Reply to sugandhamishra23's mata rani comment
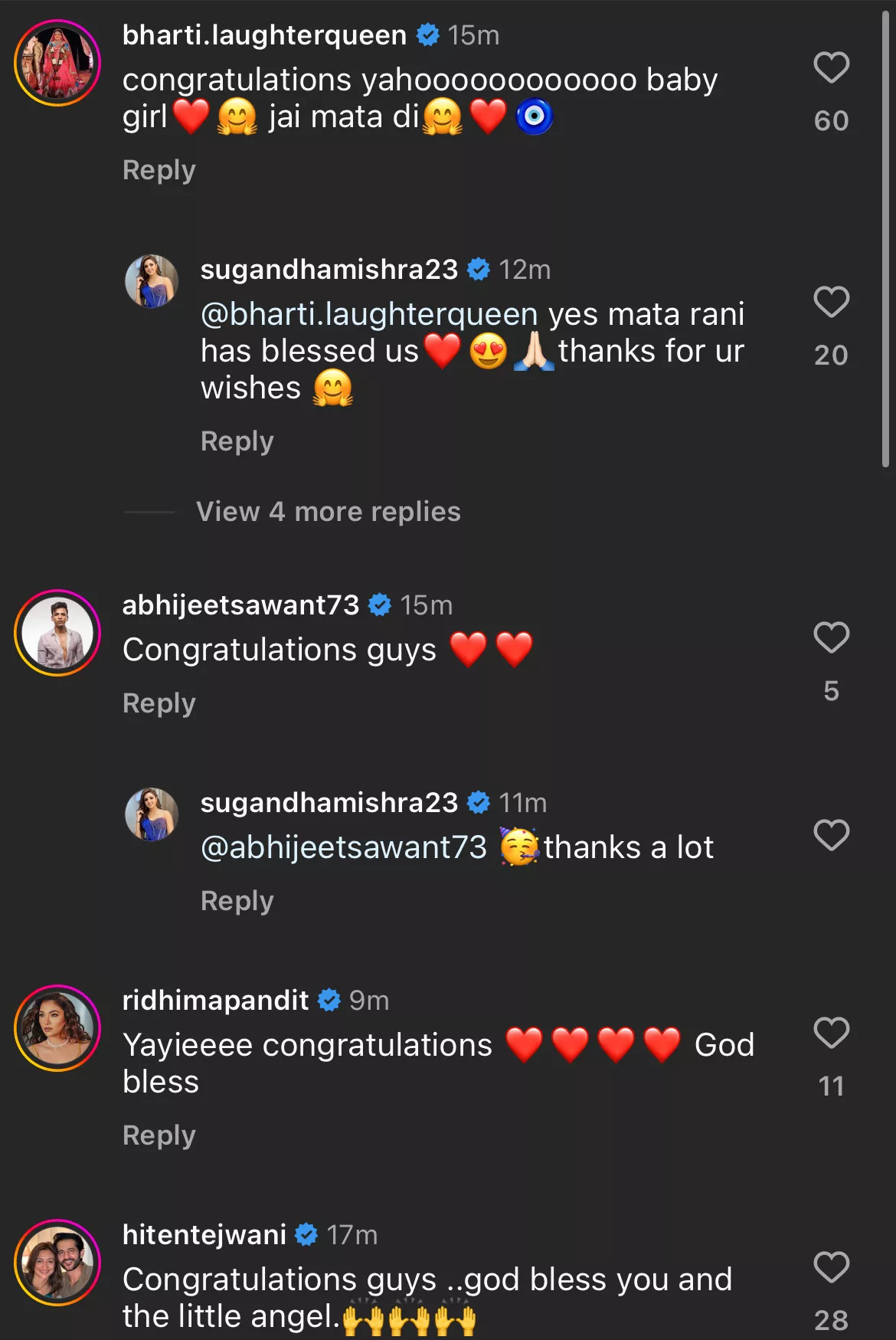Screen dimensions: 896x1340 pos(237,441)
